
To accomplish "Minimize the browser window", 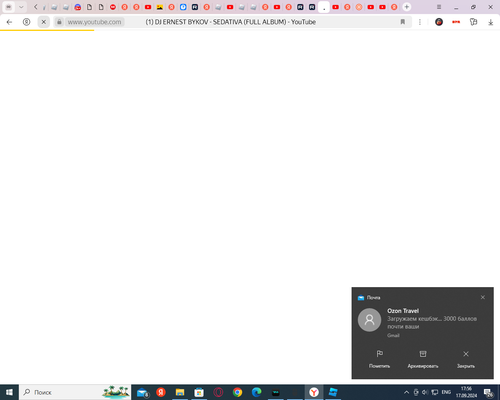I will tap(456, 7).
